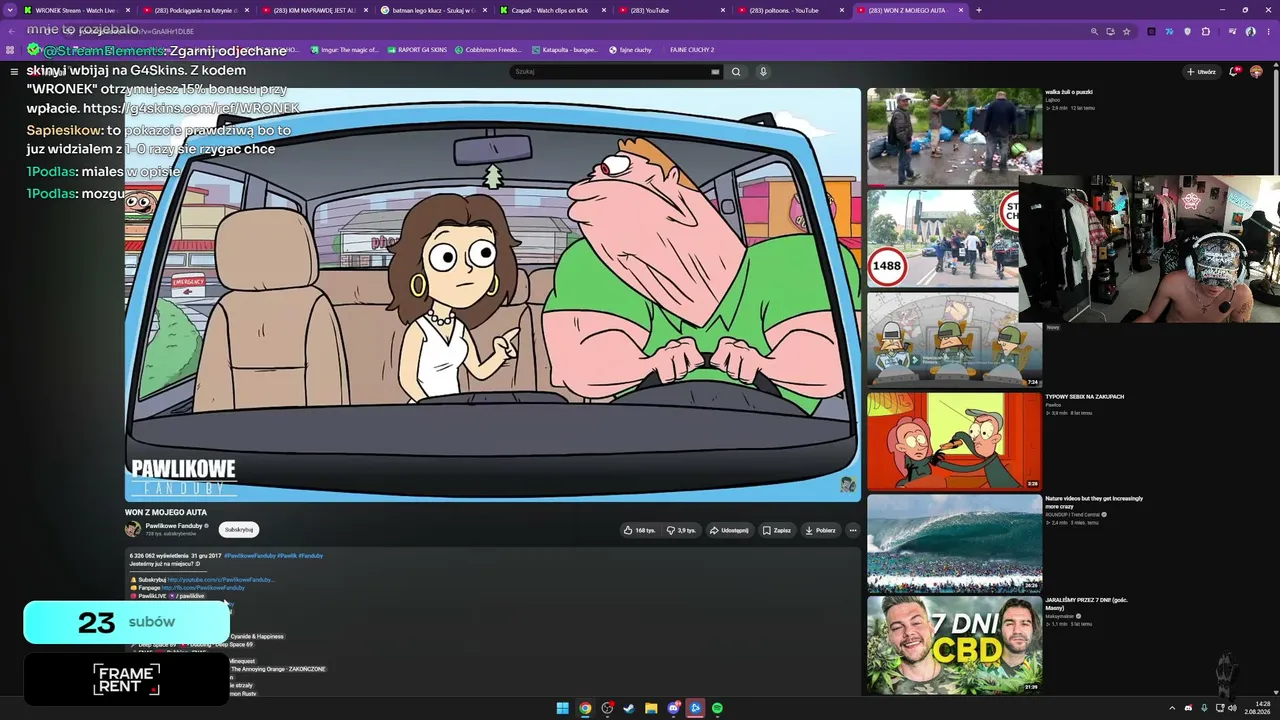1280x720 pixels.
Task: Open the Cobblemon Freedo... bookmark
Action: 487,49
